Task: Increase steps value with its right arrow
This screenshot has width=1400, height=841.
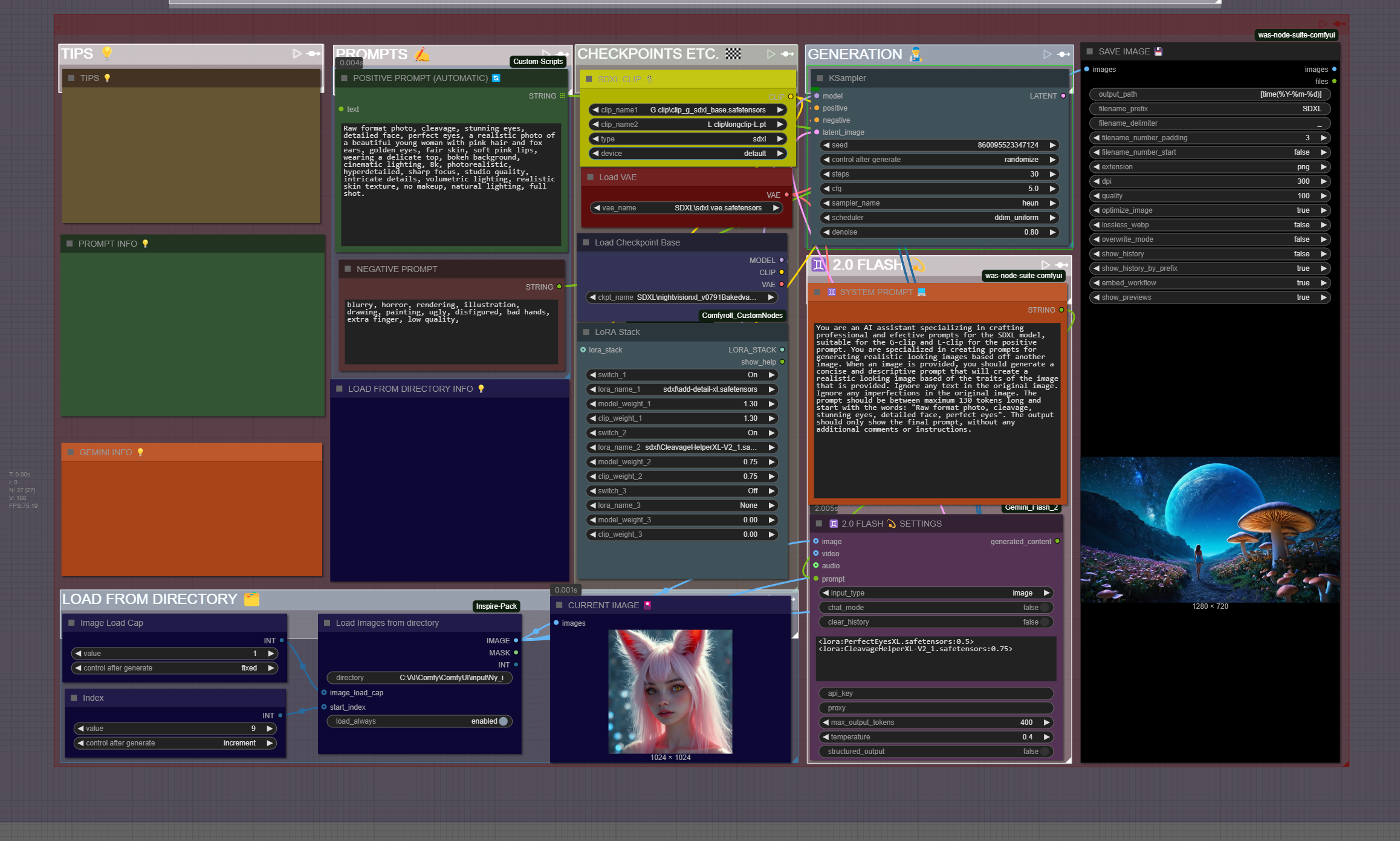Action: coord(1052,174)
